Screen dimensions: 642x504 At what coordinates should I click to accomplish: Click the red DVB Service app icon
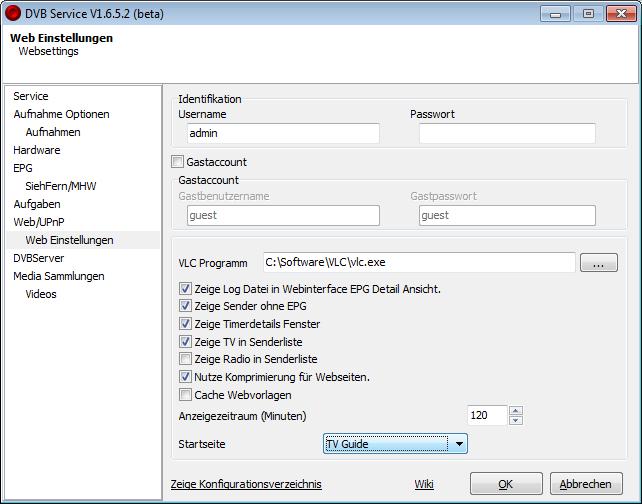[12, 13]
